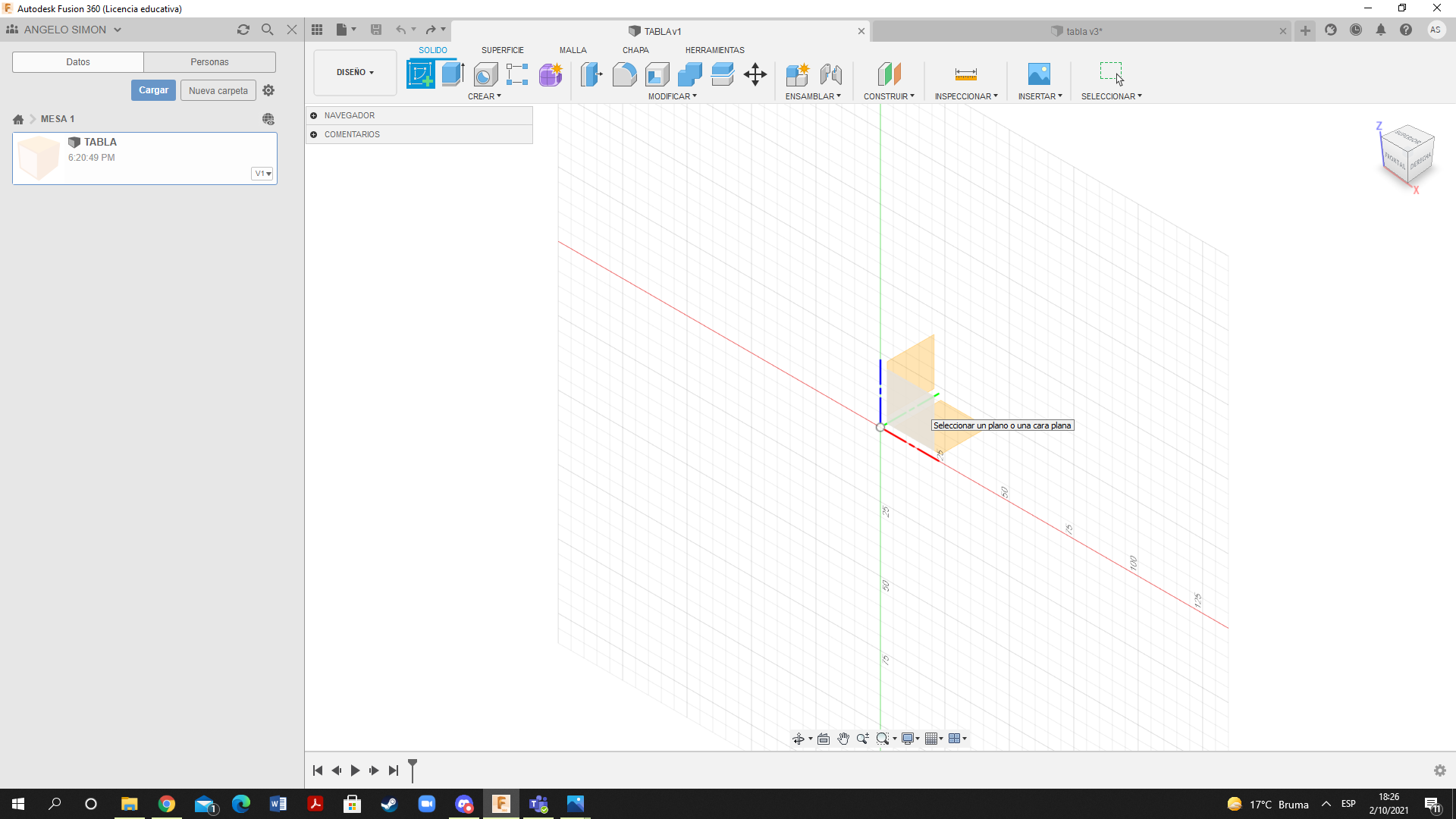The height and width of the screenshot is (819, 1456).
Task: Select the Fillet tool
Action: coord(624,74)
